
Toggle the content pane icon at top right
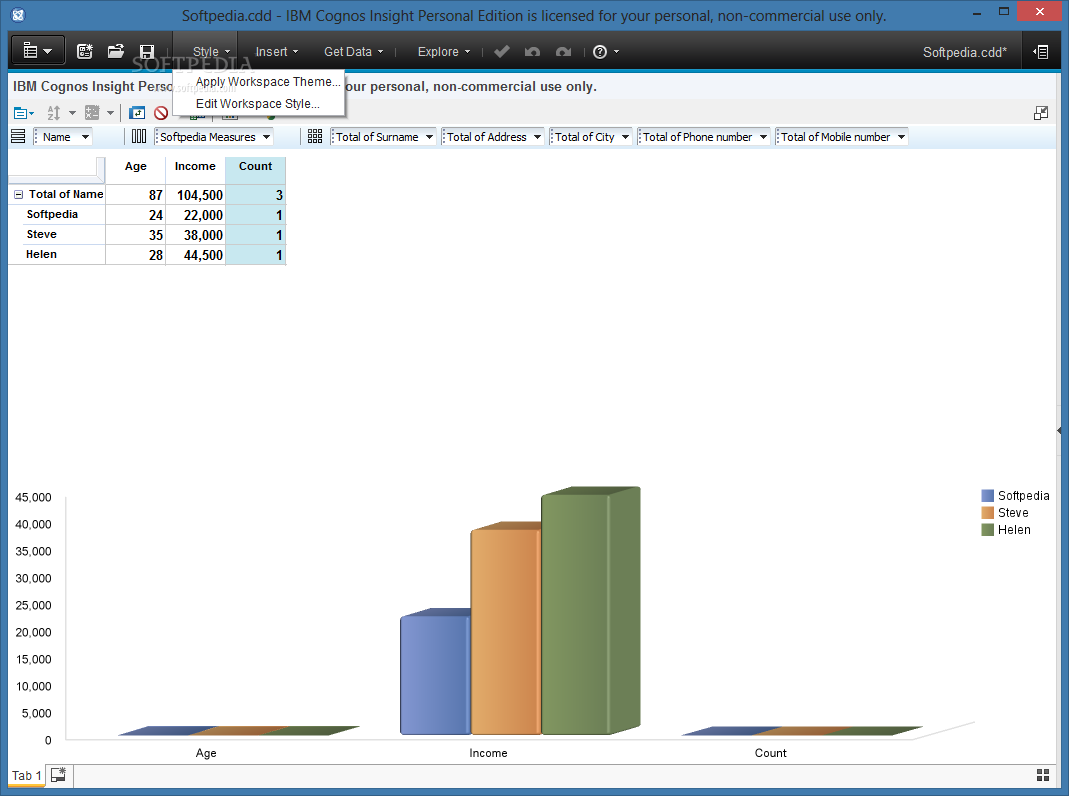click(x=1040, y=52)
